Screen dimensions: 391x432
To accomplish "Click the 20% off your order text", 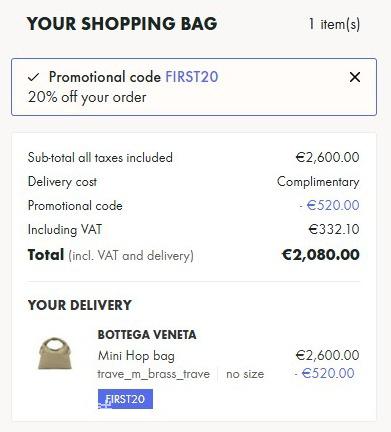I will pyautogui.click(x=87, y=97).
